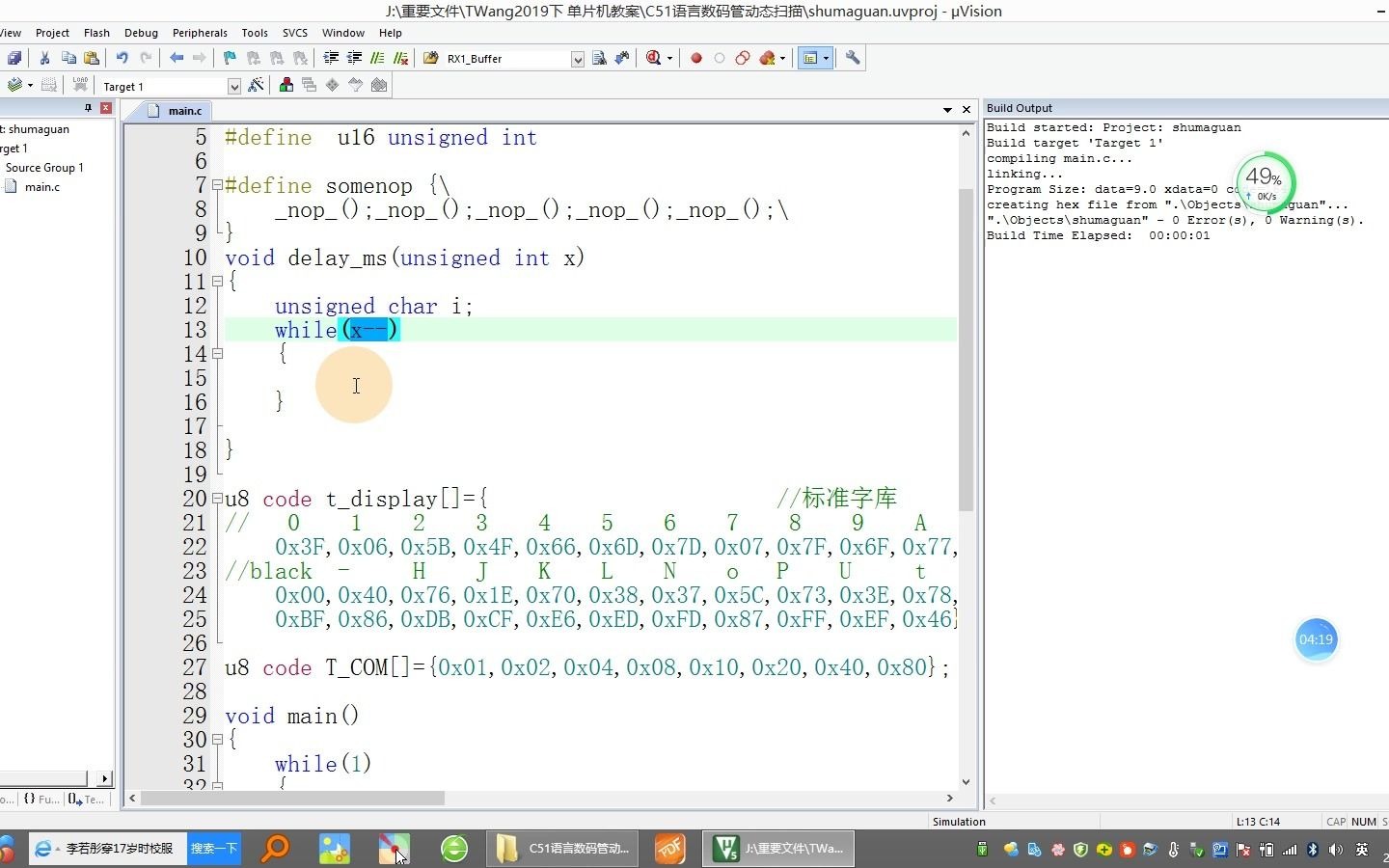Click the Copy toolbar icon
The width and height of the screenshot is (1389, 868).
pyautogui.click(x=68, y=58)
